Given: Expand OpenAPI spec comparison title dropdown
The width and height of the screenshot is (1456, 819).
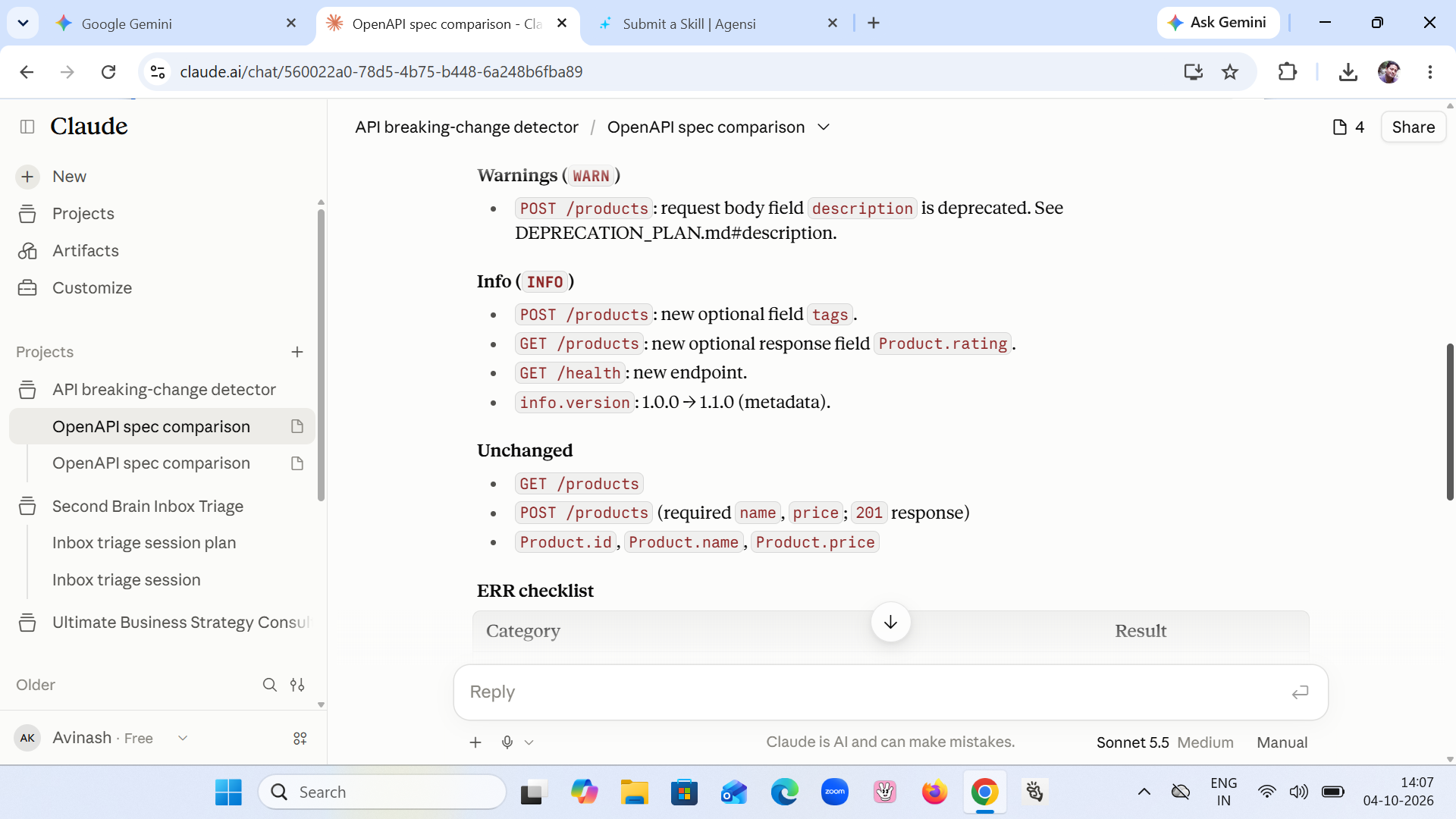Looking at the screenshot, I should [x=824, y=127].
